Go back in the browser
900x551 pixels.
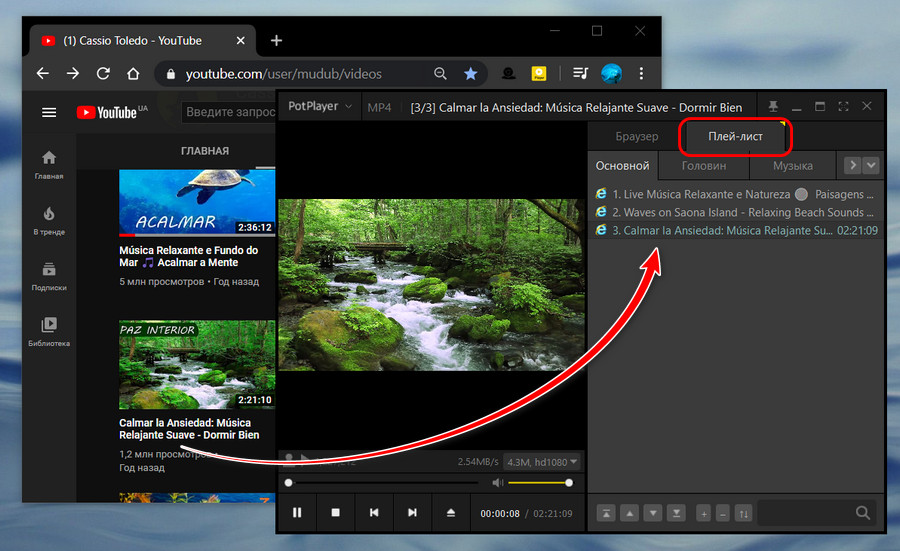point(42,73)
